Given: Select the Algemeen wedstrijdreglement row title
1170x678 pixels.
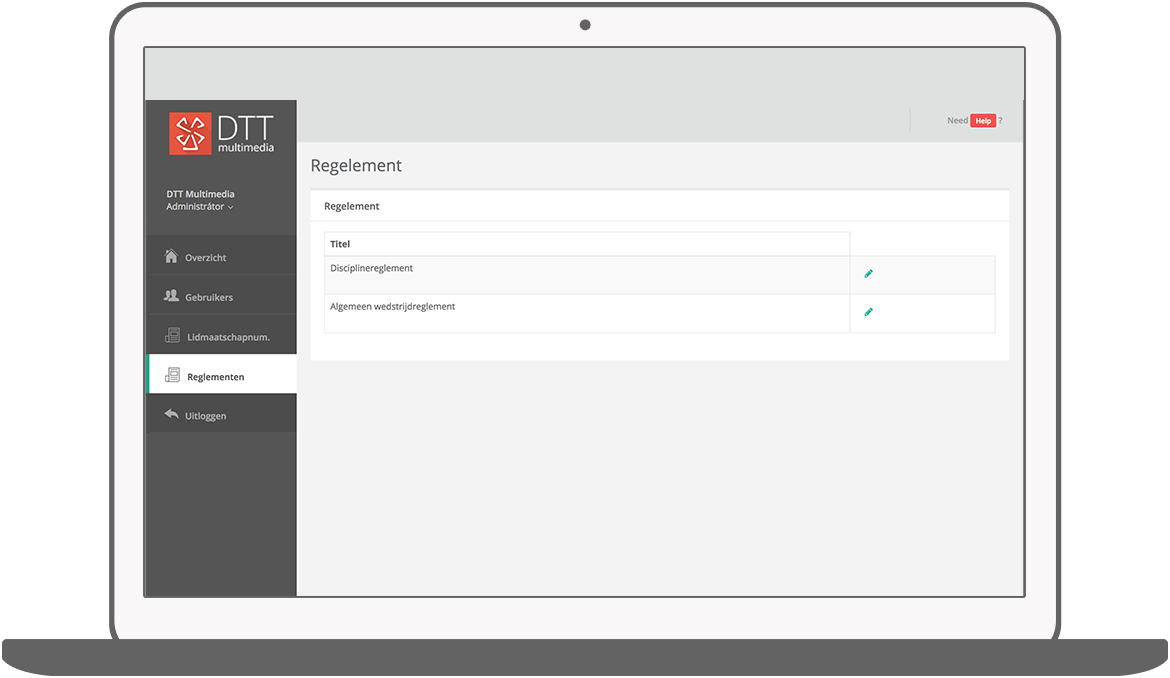Looking at the screenshot, I should [392, 307].
